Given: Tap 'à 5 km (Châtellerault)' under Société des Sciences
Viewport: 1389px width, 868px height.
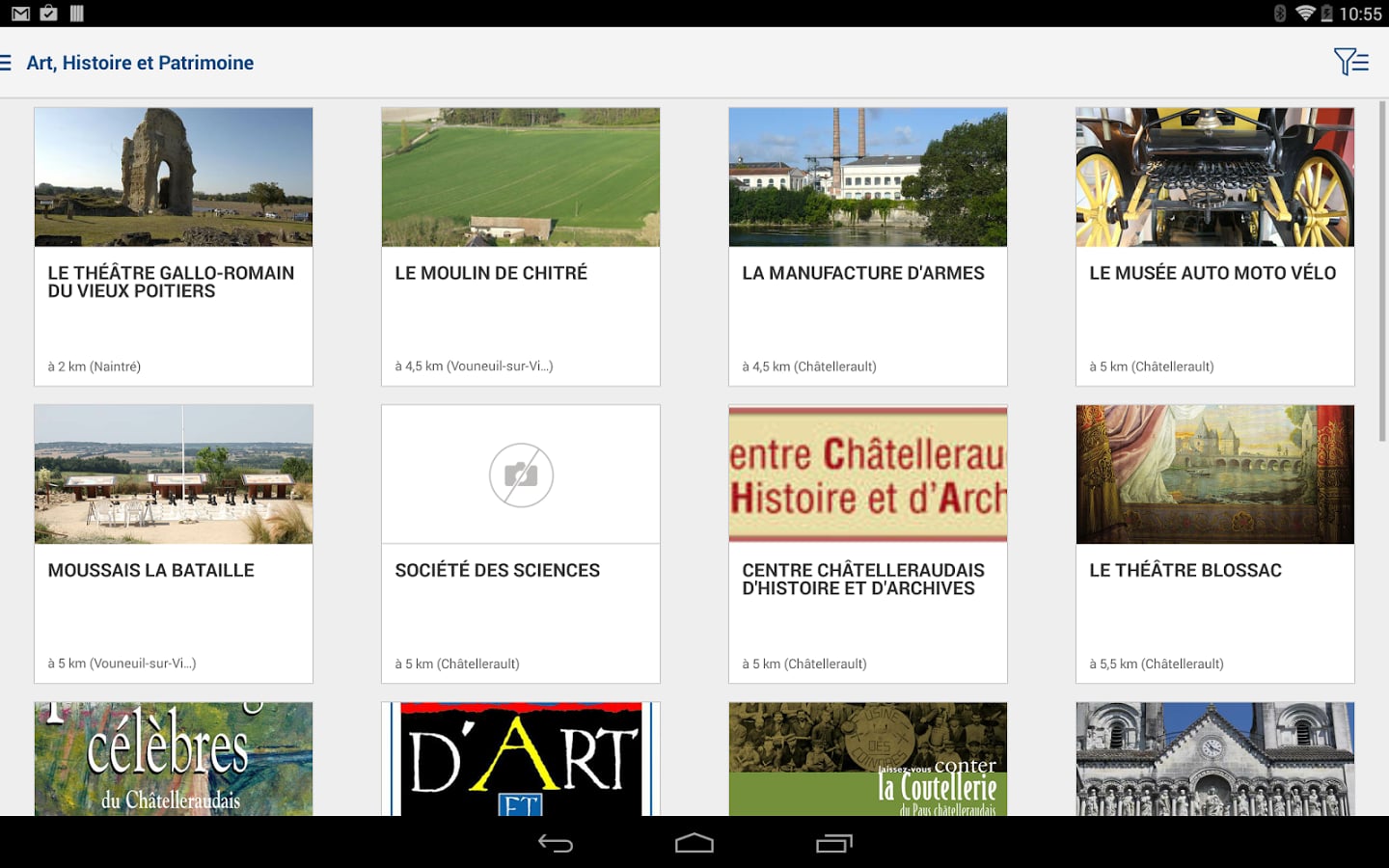Looking at the screenshot, I should coord(457,664).
